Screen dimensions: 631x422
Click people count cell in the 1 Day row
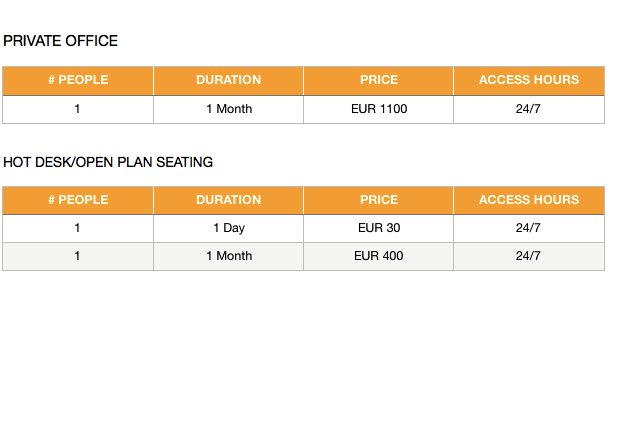[x=78, y=228]
